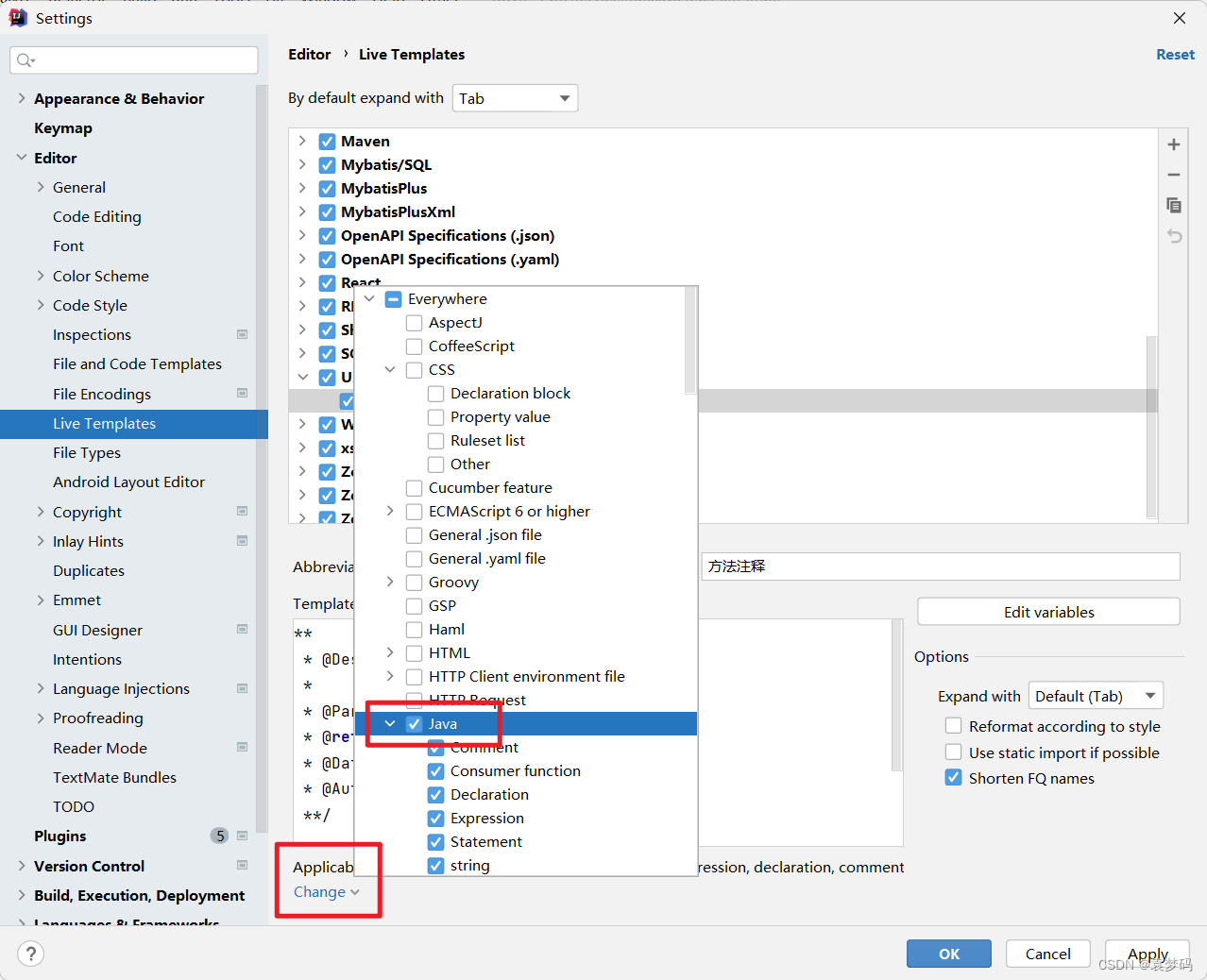Click the Edit variables button
Image resolution: width=1207 pixels, height=980 pixels.
coord(1048,612)
